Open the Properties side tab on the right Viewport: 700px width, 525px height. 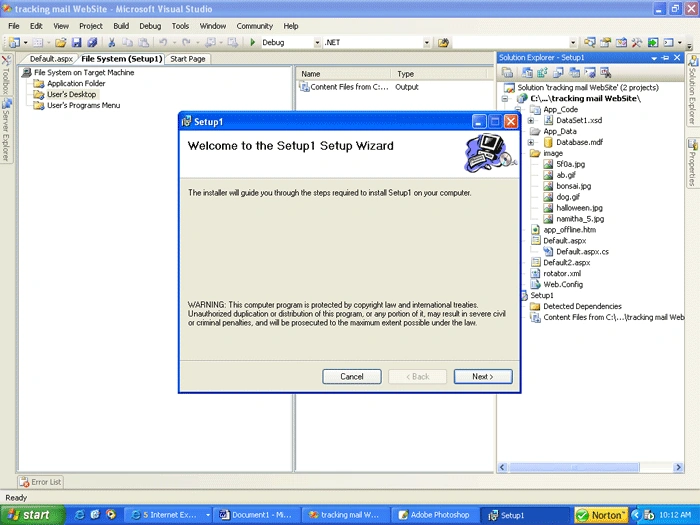[x=692, y=163]
